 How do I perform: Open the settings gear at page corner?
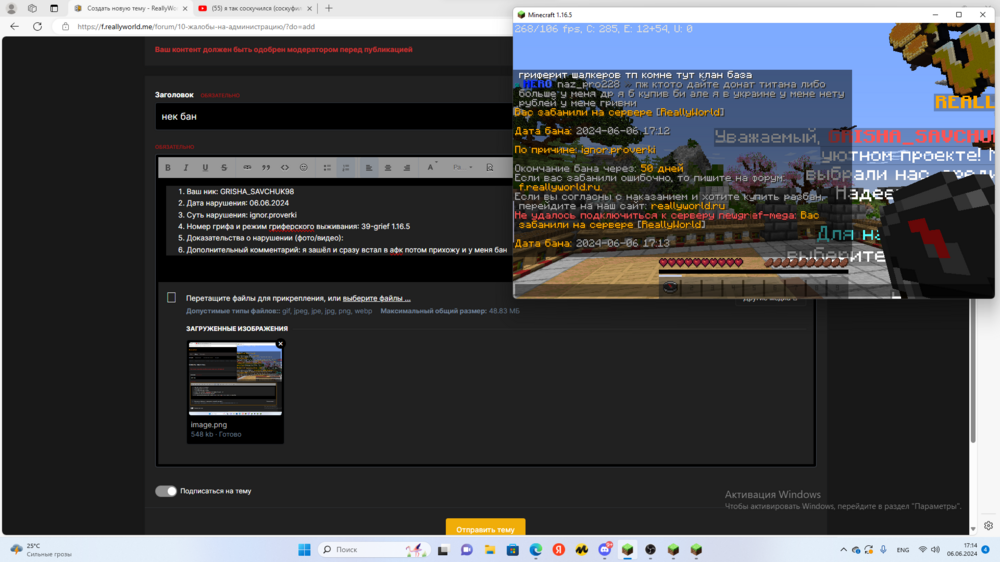pos(988,526)
